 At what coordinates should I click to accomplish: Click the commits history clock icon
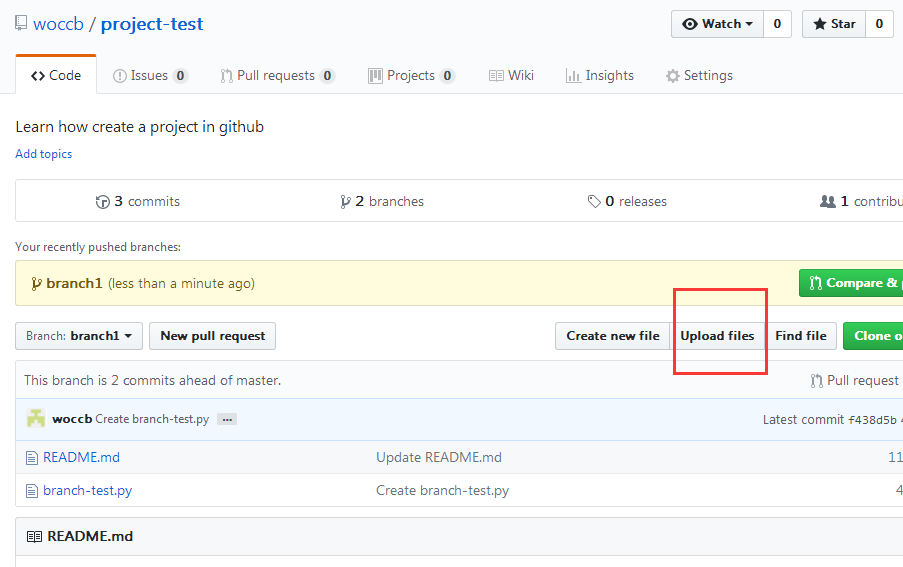pyautogui.click(x=103, y=202)
